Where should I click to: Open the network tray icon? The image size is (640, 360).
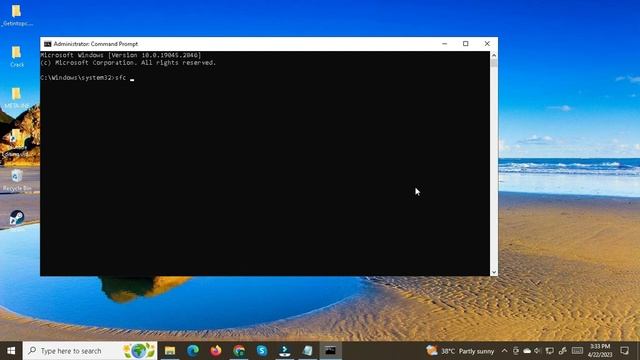[x=550, y=351]
